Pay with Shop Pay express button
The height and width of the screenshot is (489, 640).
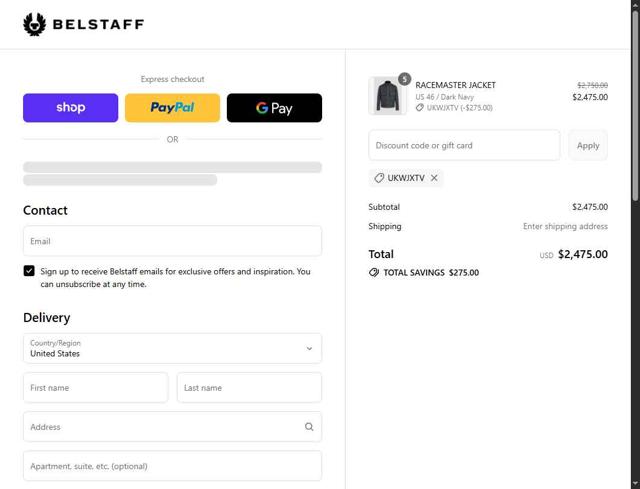(71, 108)
